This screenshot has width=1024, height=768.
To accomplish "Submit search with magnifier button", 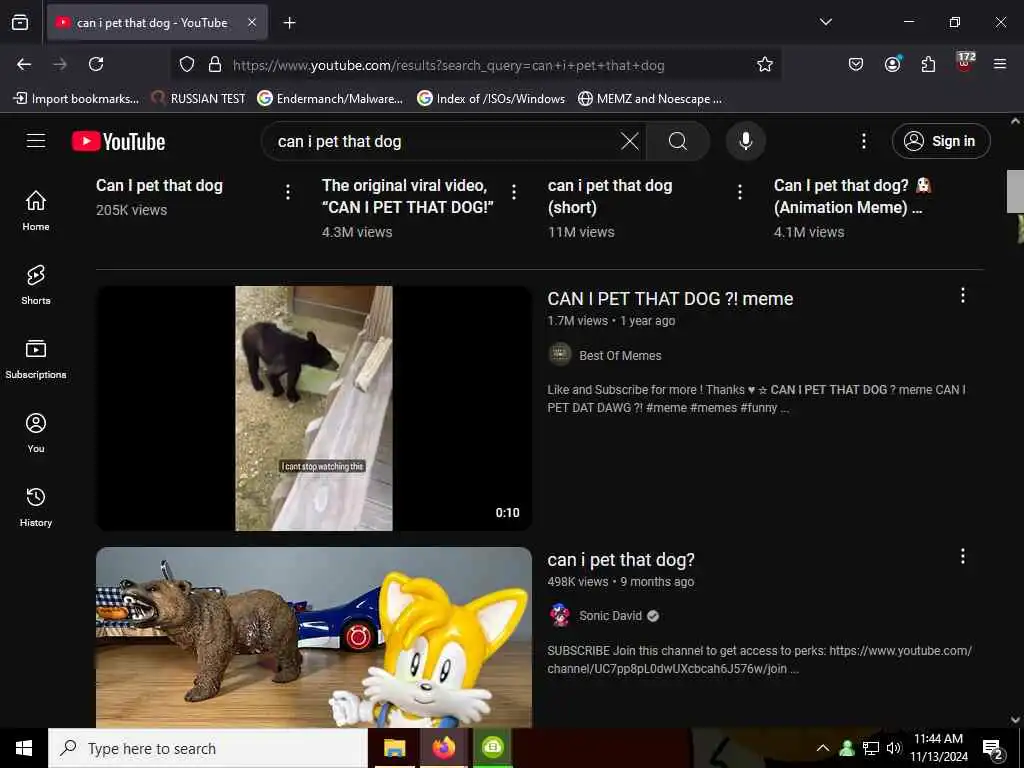I will [678, 141].
